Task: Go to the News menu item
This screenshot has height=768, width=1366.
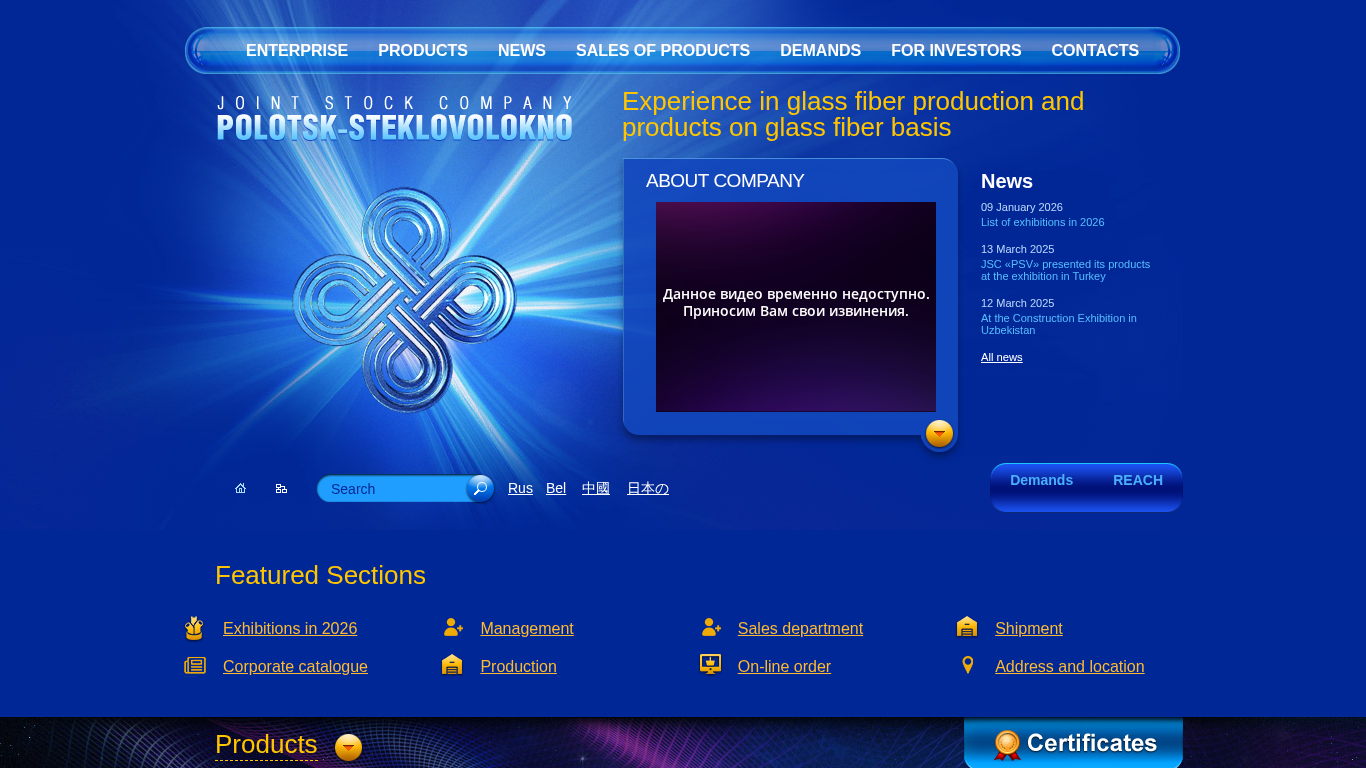Action: (522, 50)
